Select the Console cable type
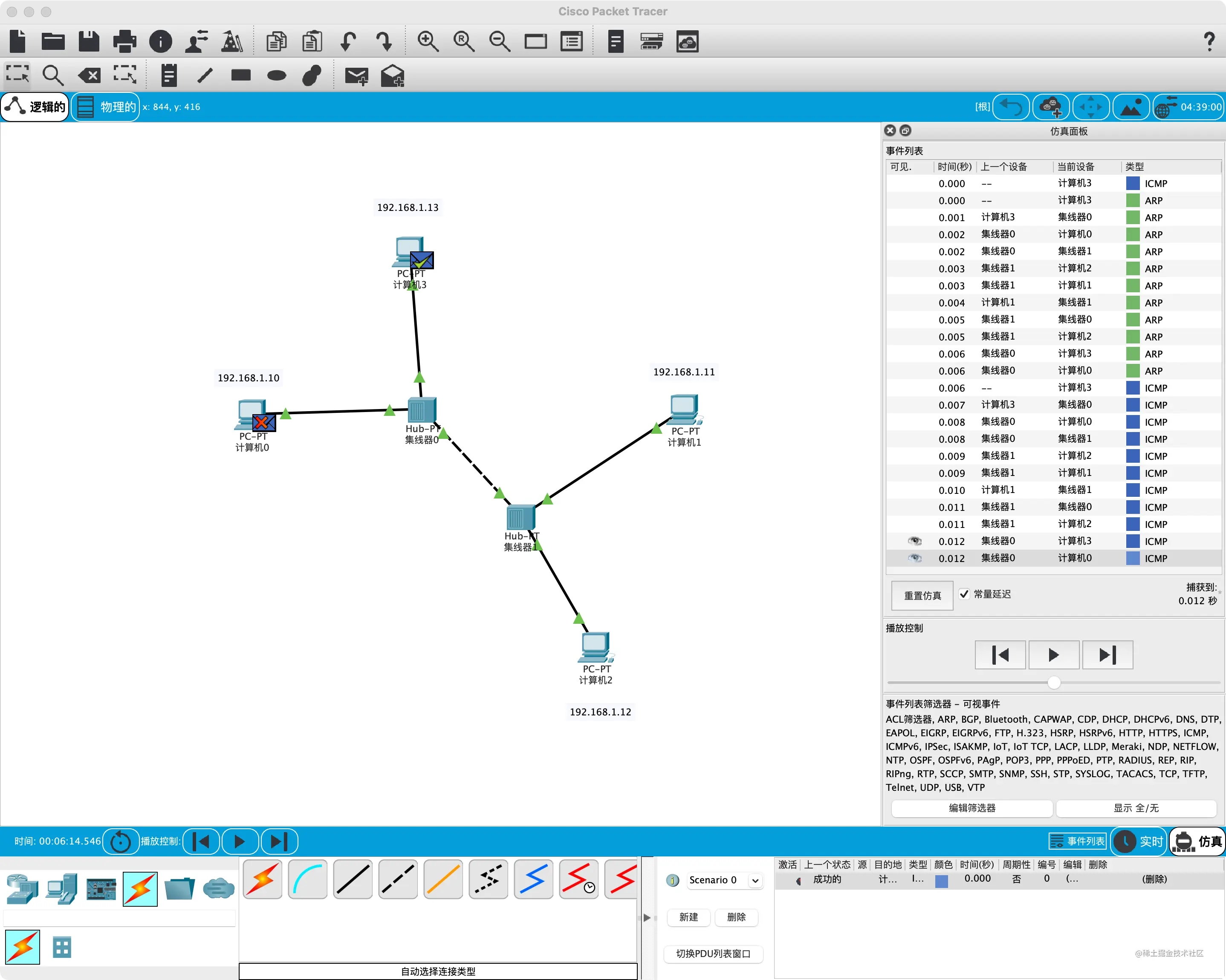The width and height of the screenshot is (1226, 980). [308, 879]
